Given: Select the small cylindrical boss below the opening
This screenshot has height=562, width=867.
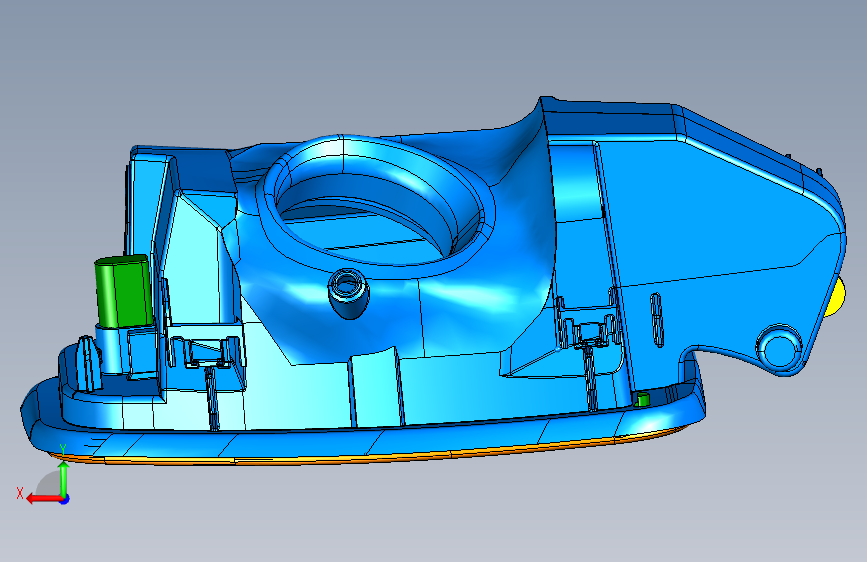Looking at the screenshot, I should tap(348, 293).
